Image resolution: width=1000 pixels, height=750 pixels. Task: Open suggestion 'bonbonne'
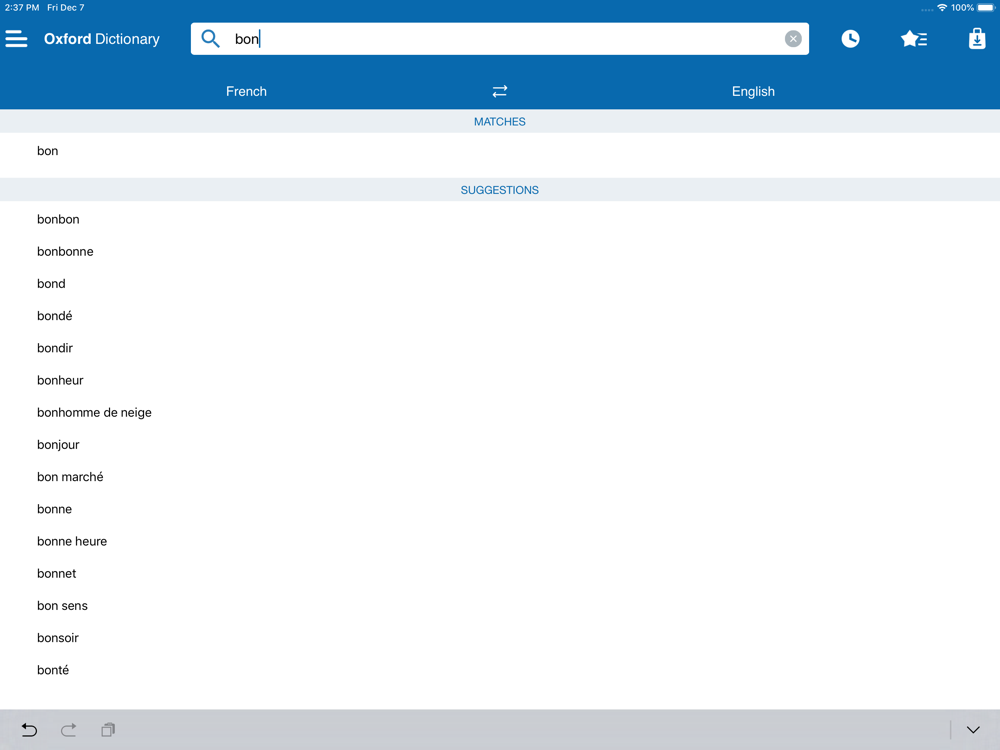500,251
